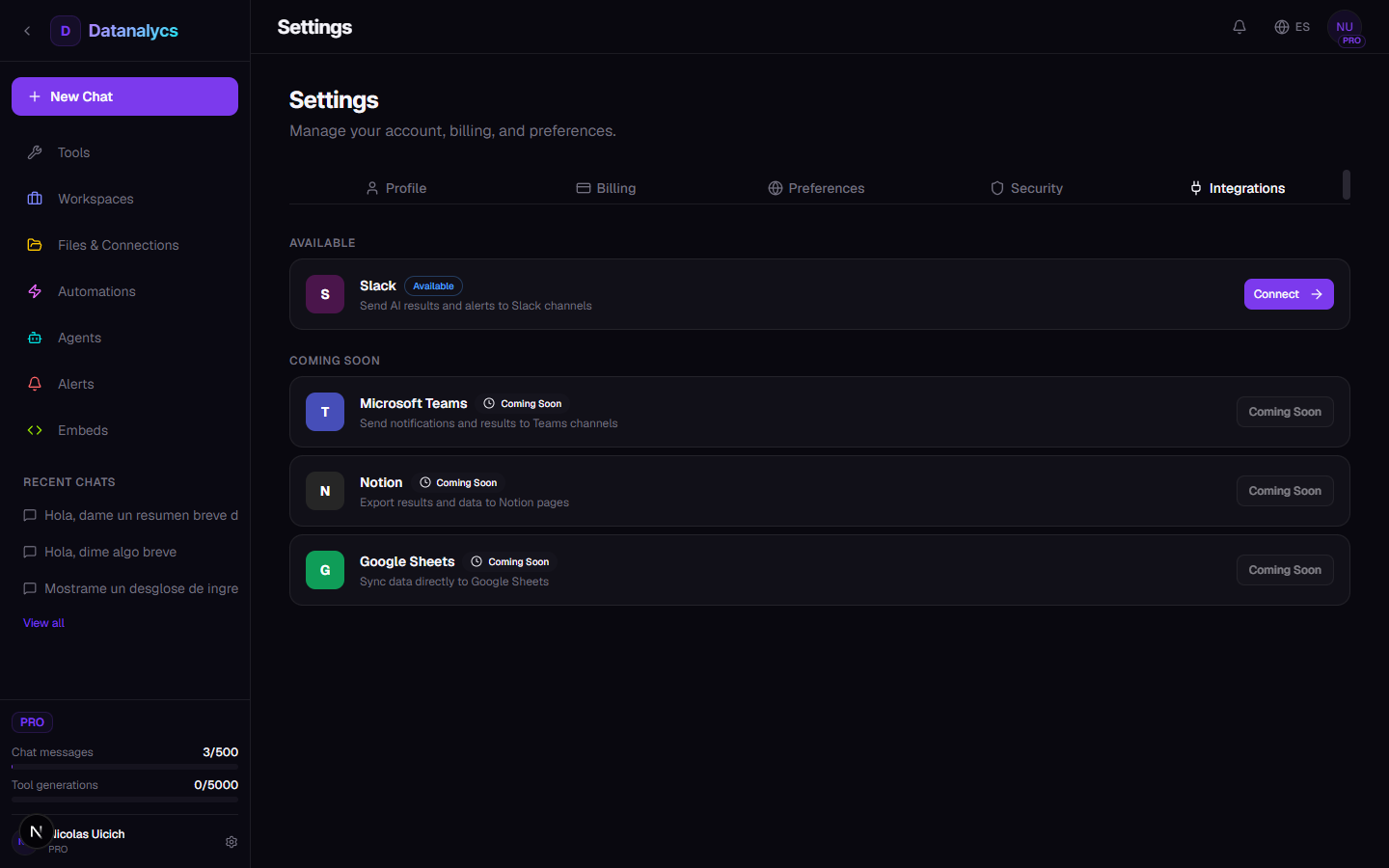Open the Security settings tab
Image resolution: width=1389 pixels, height=868 pixels.
coord(1026,188)
